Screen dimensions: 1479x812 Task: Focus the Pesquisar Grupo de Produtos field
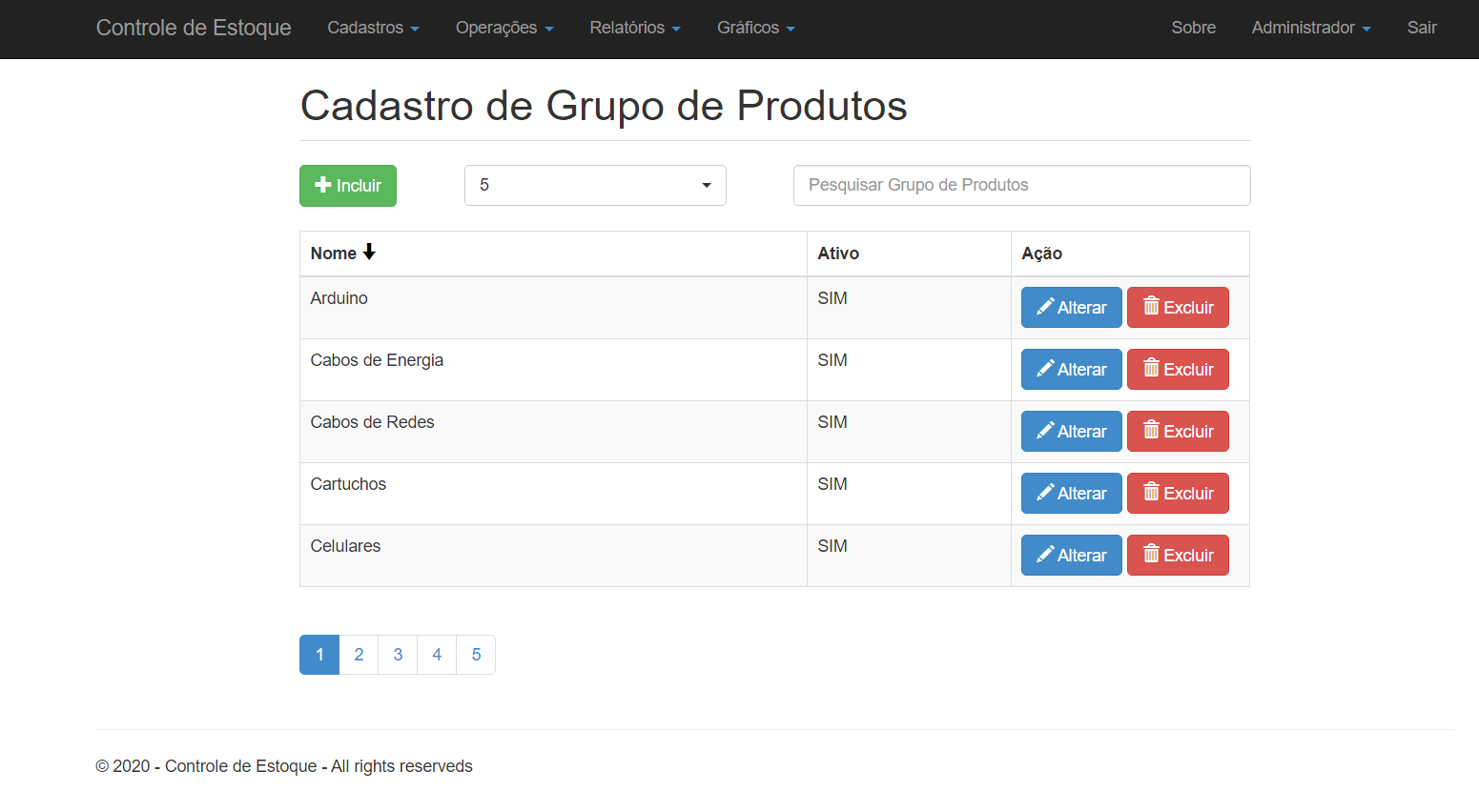[1021, 185]
